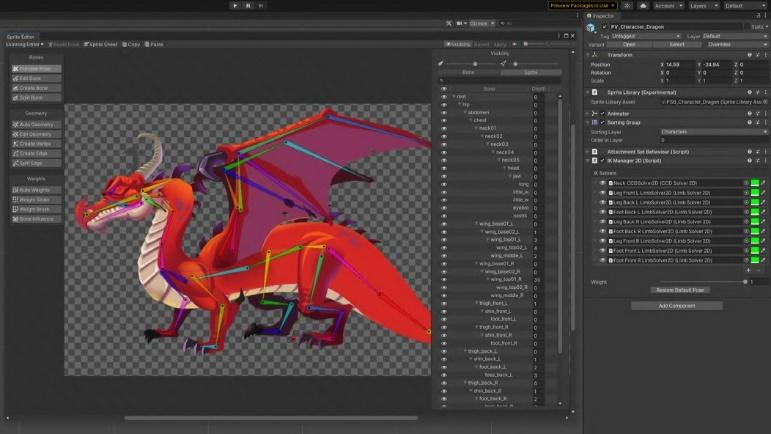Click the Pause button in the top toolbar

click(248, 5)
